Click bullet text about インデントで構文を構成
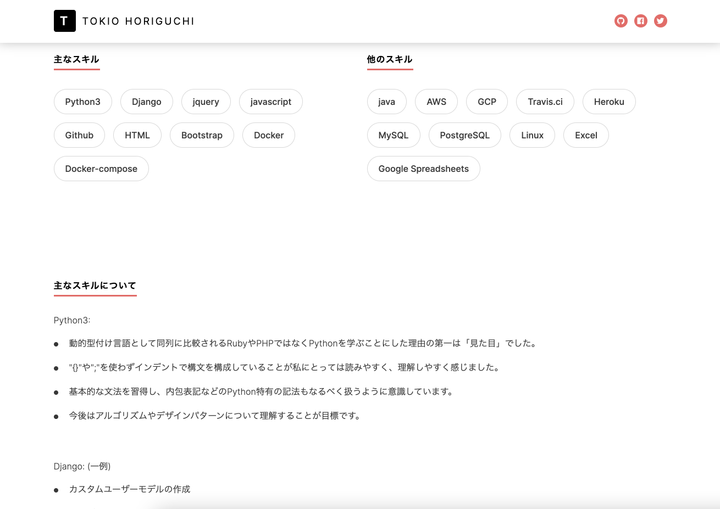 click(285, 368)
